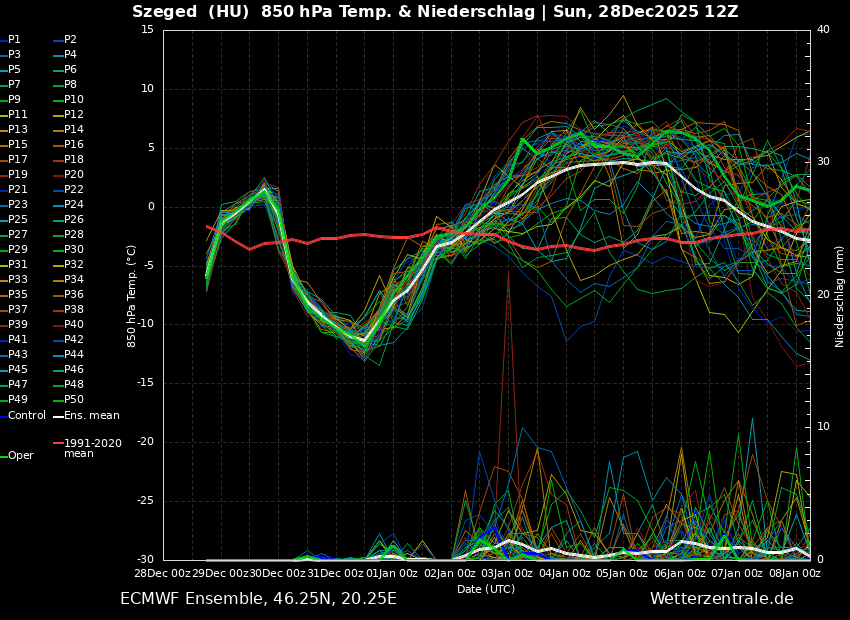Select the 01Jan 00z date tick
Viewport: 850px width, 620px height.
coord(392,573)
